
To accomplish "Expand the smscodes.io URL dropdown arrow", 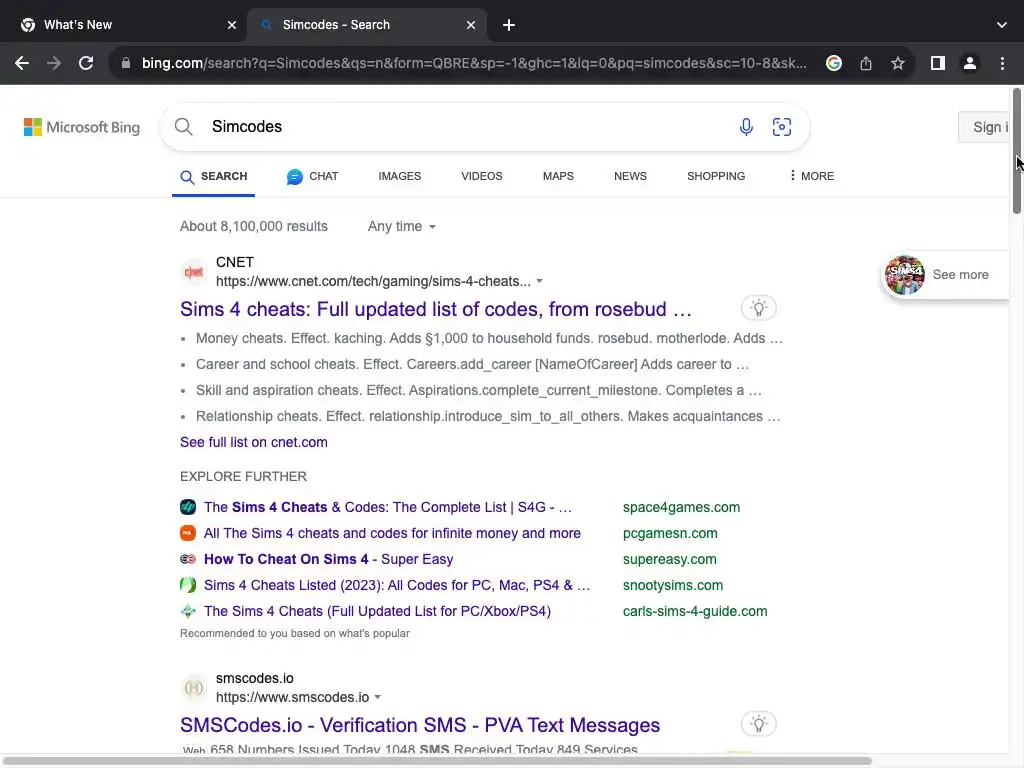I will 377,697.
